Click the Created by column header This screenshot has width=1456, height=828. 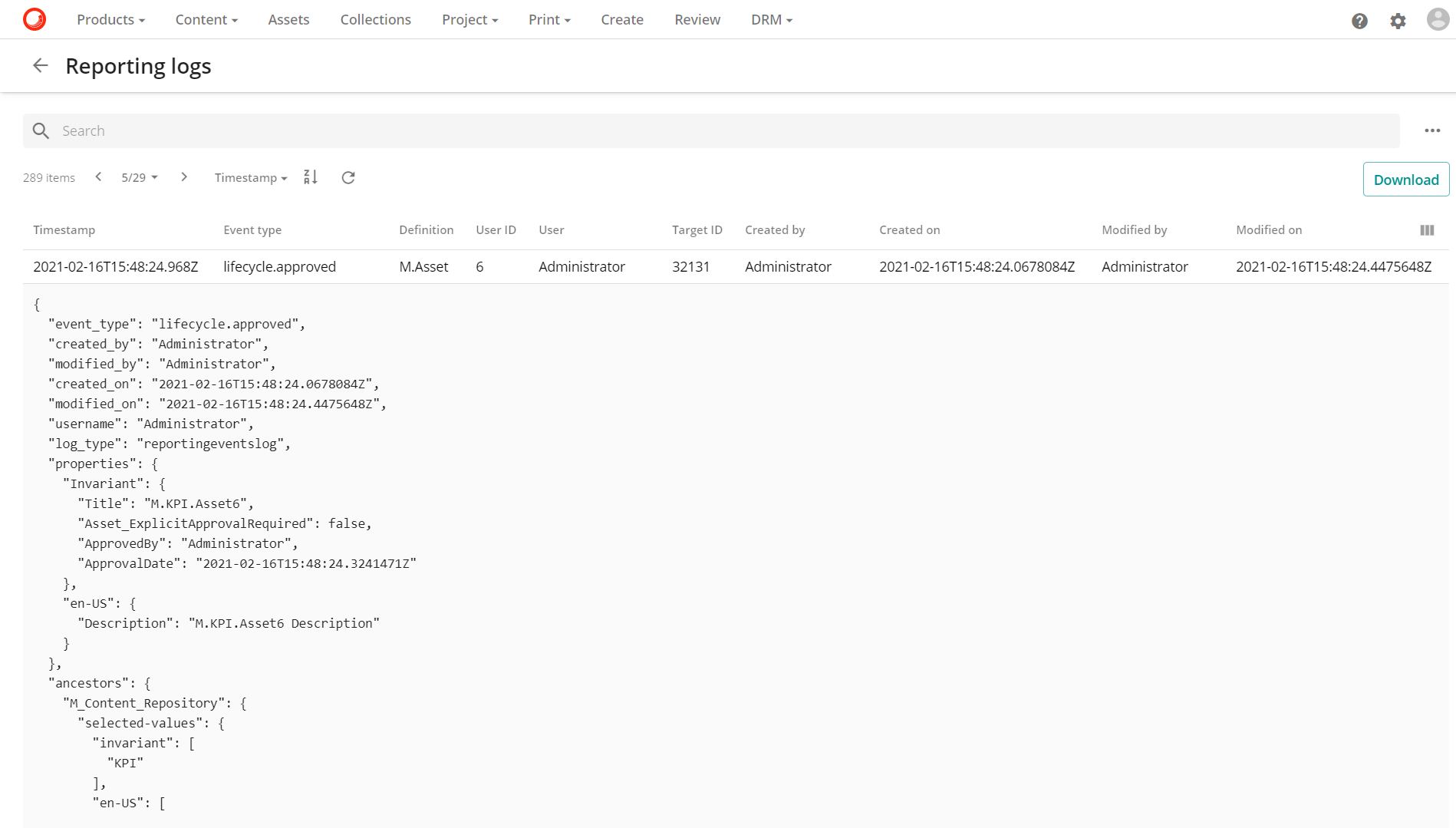(775, 230)
